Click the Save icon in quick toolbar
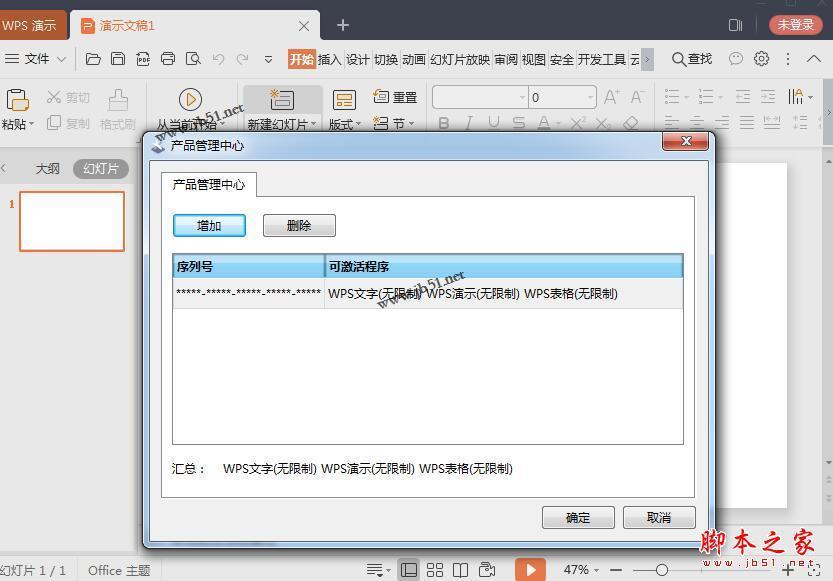This screenshot has width=833, height=581. click(x=118, y=58)
